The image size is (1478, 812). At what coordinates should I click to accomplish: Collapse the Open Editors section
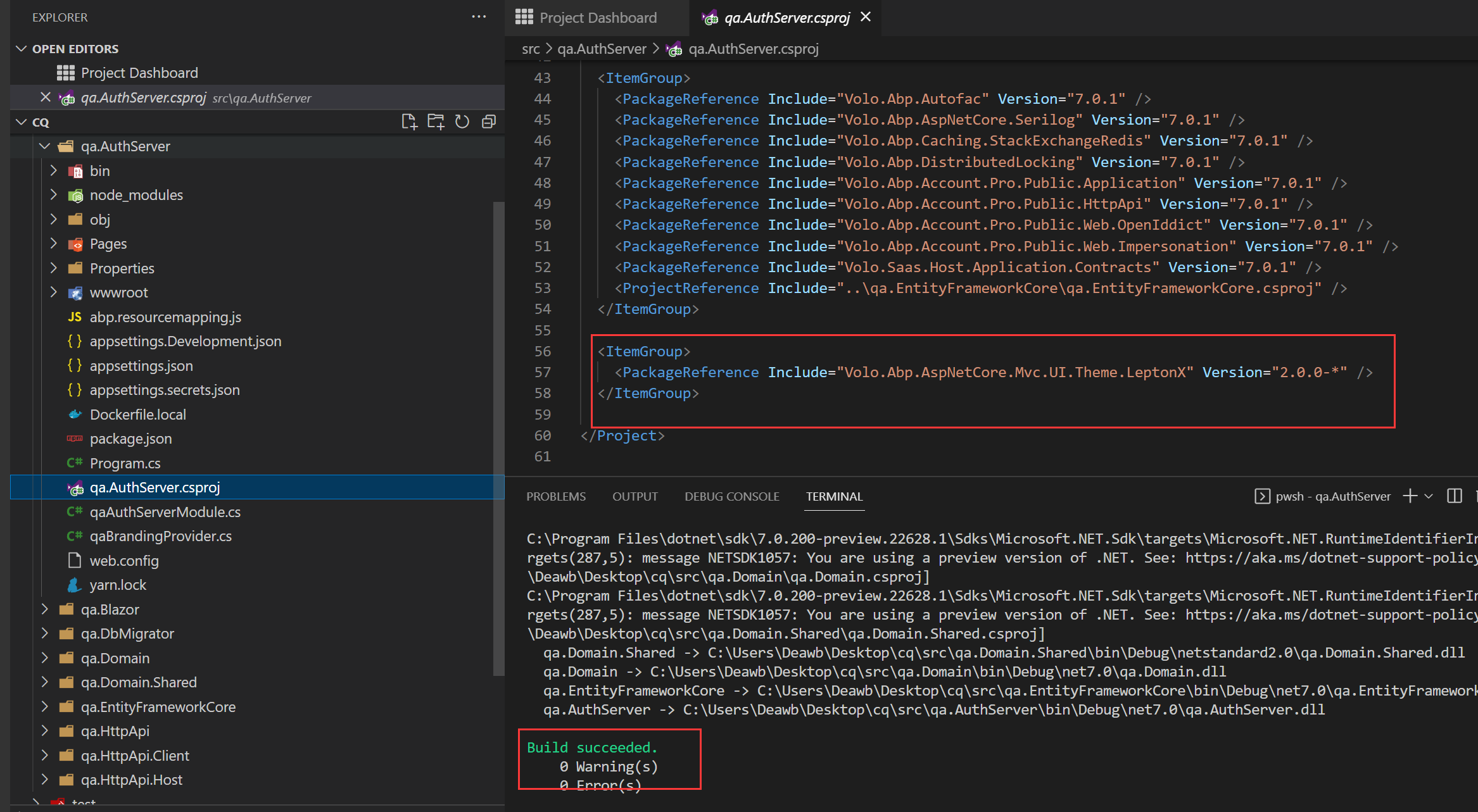click(22, 49)
